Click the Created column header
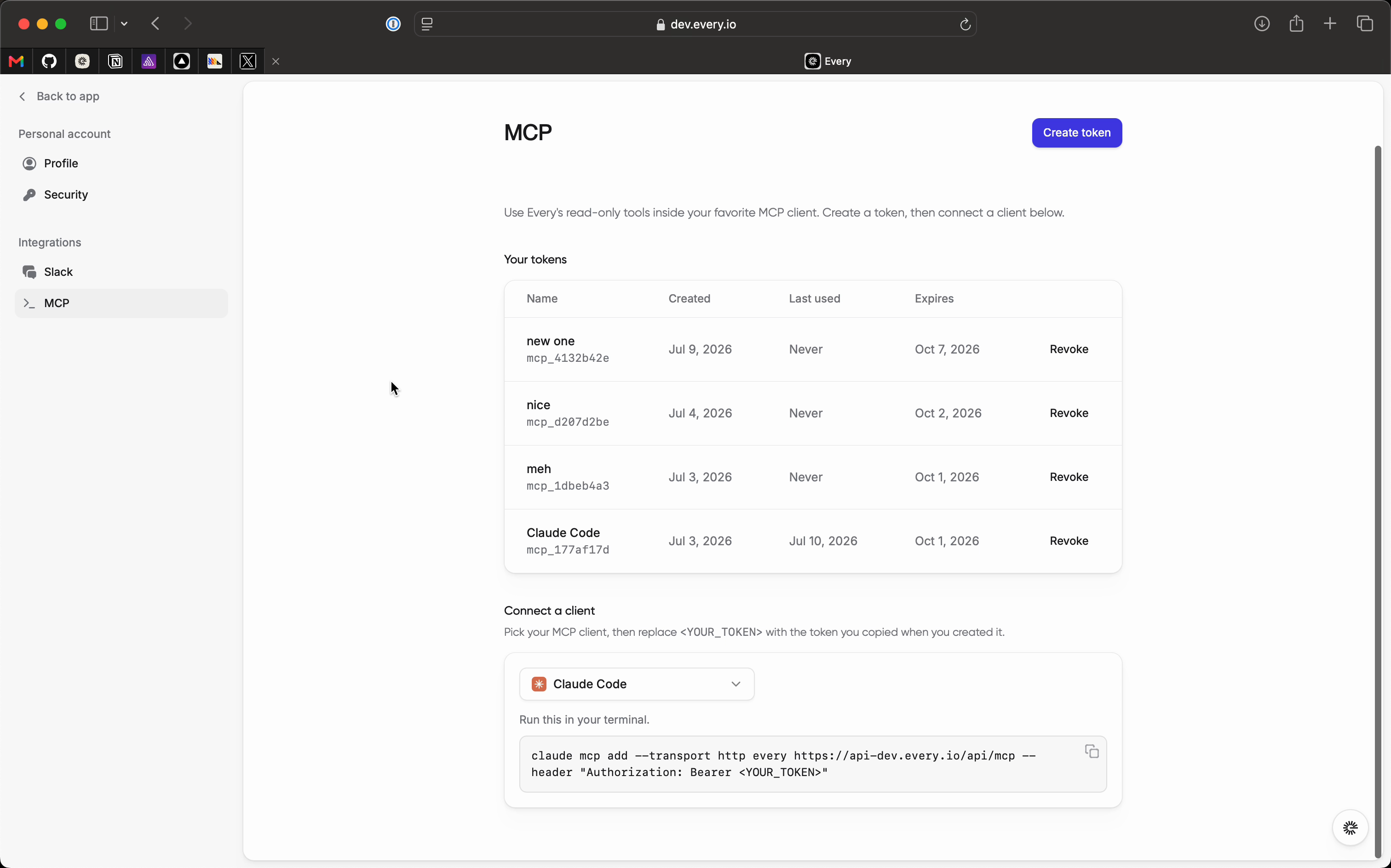The width and height of the screenshot is (1391, 868). click(689, 298)
